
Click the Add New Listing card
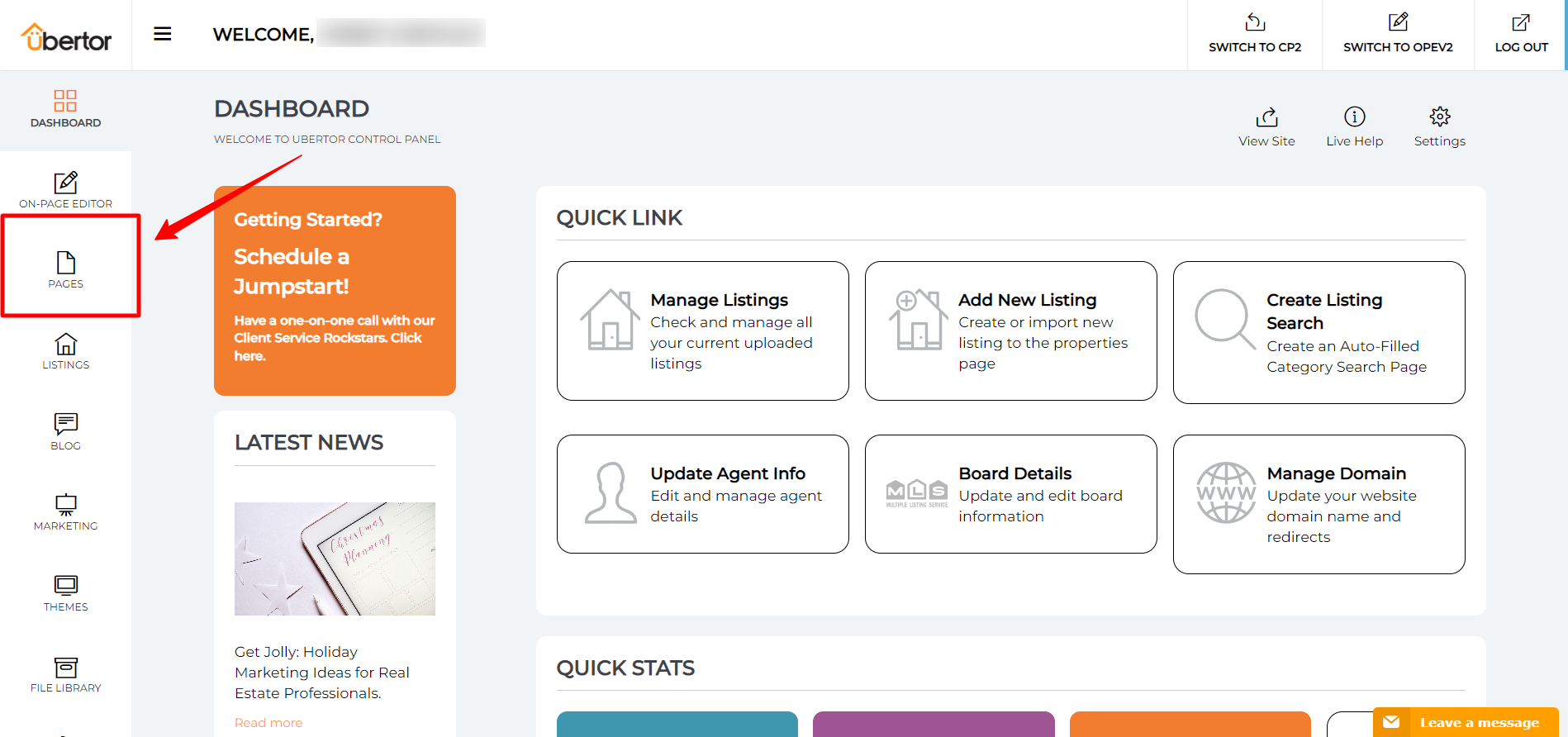(1010, 330)
